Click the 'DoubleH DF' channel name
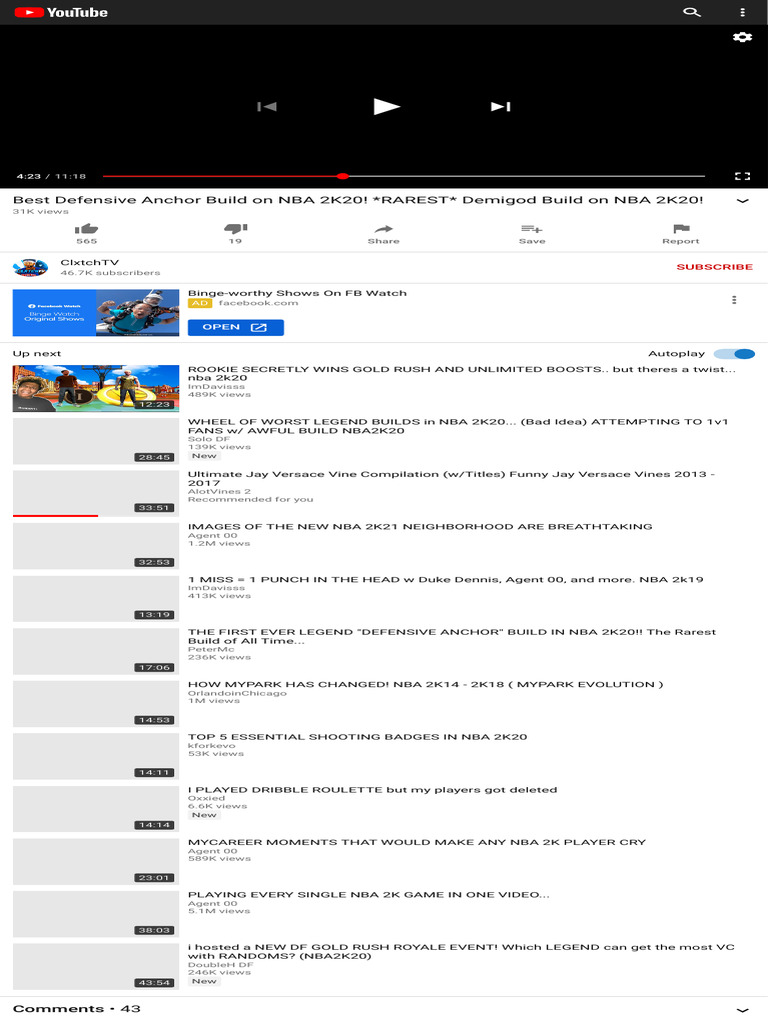 (x=221, y=965)
